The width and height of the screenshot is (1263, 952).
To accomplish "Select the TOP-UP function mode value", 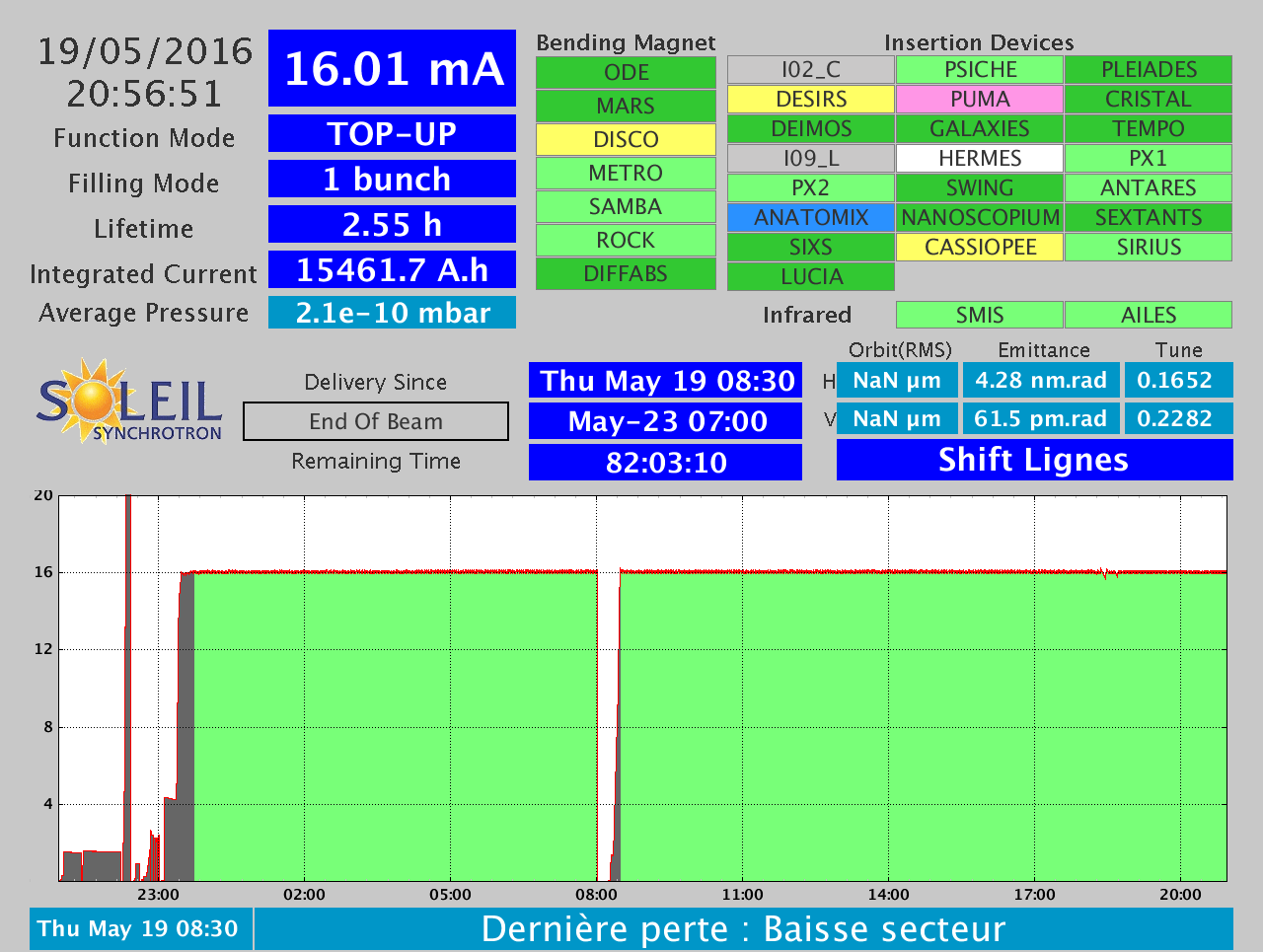I will [x=392, y=133].
